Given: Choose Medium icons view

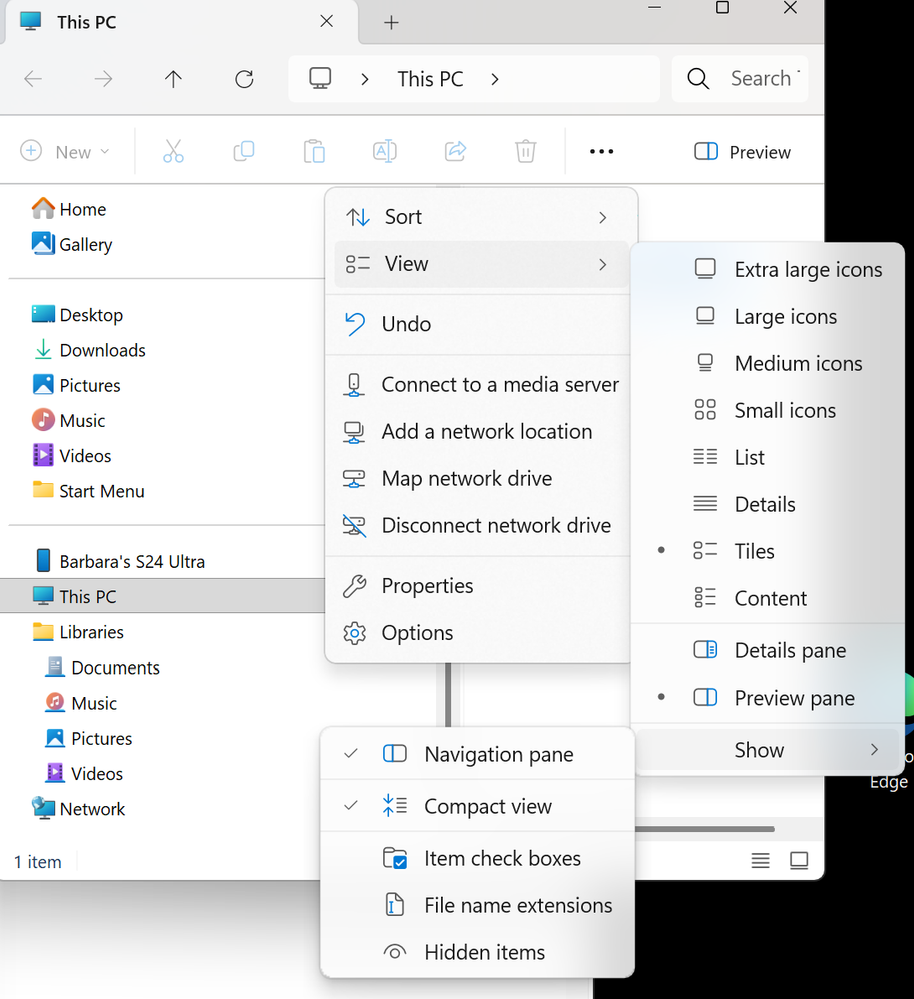Looking at the screenshot, I should [768, 363].
